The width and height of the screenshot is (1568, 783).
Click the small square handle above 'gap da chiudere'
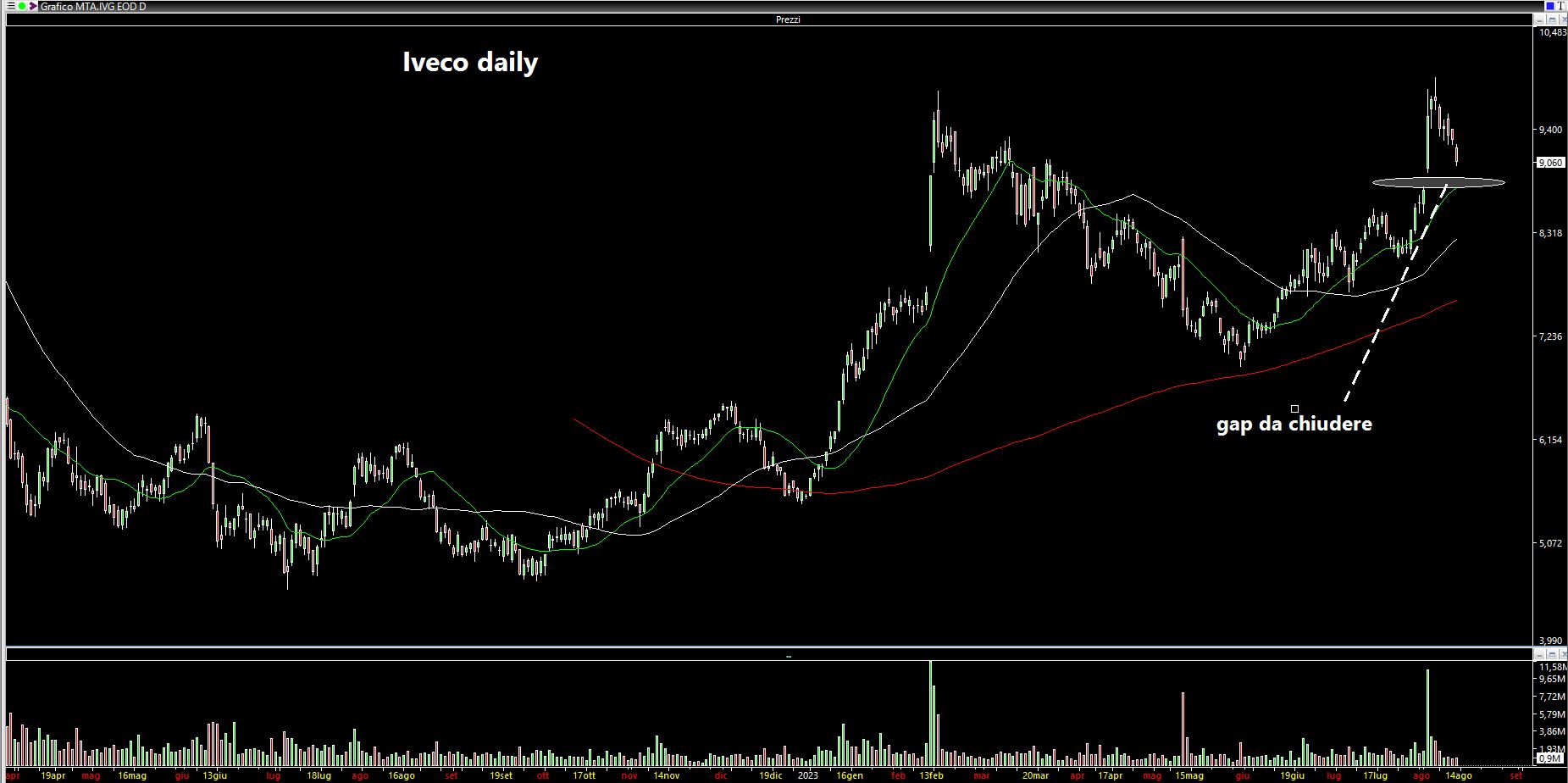tap(1294, 408)
